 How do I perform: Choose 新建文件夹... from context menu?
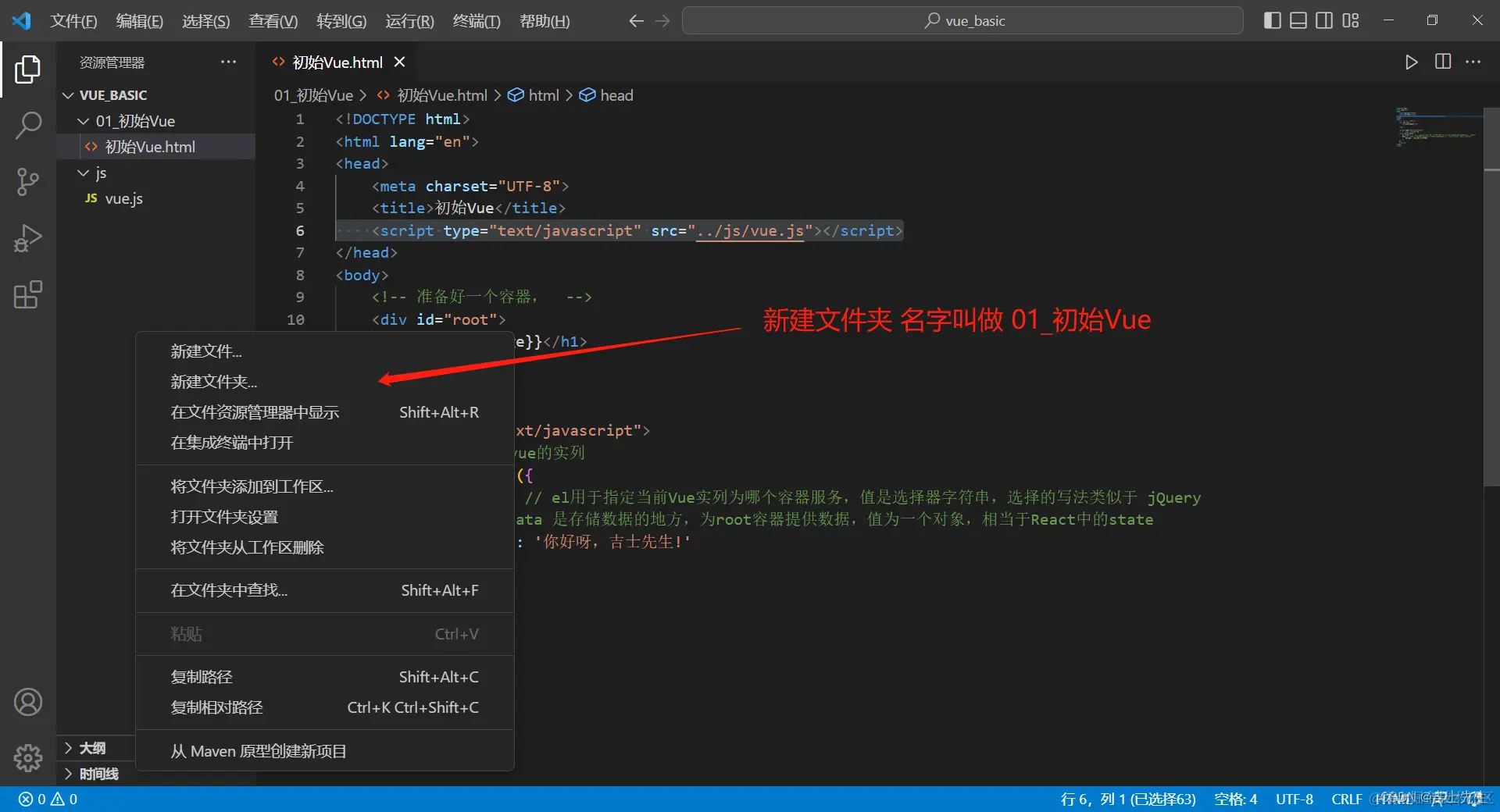325,382
